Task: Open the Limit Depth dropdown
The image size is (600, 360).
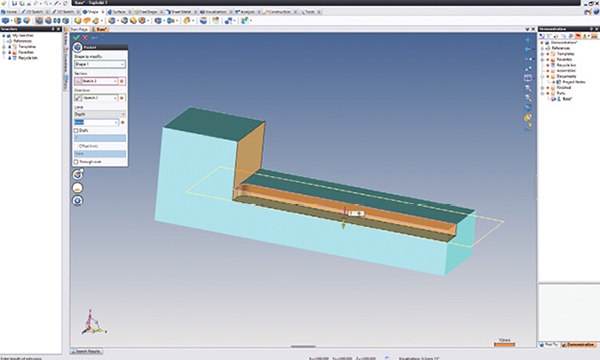Action: click(123, 114)
